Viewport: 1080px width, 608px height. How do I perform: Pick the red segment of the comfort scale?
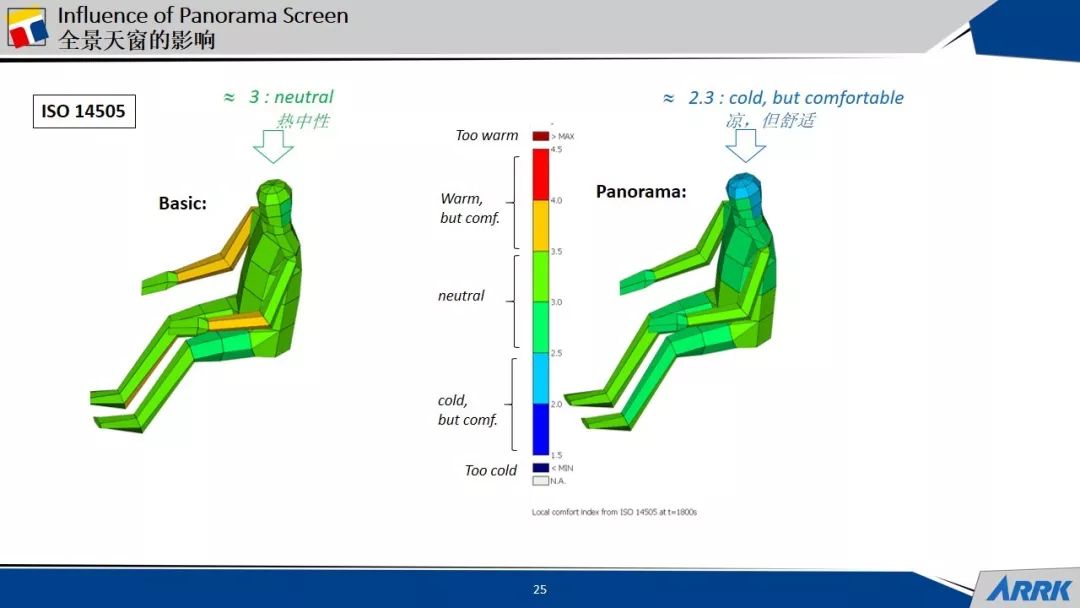(x=540, y=174)
